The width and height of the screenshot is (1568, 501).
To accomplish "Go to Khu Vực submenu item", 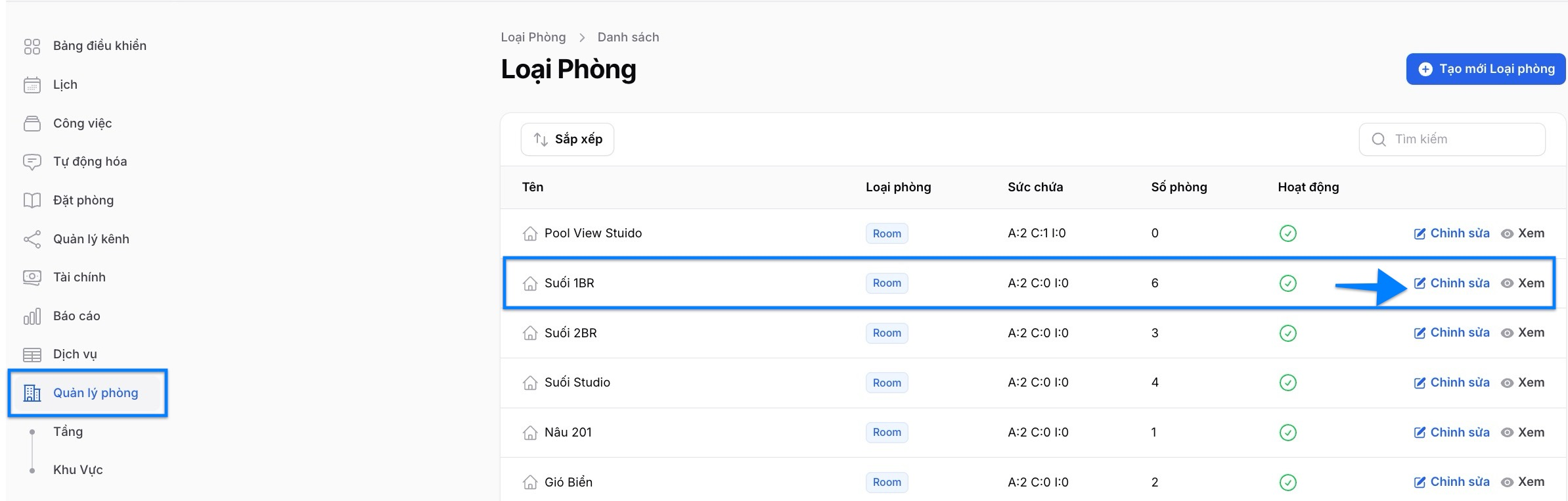I will 78,470.
